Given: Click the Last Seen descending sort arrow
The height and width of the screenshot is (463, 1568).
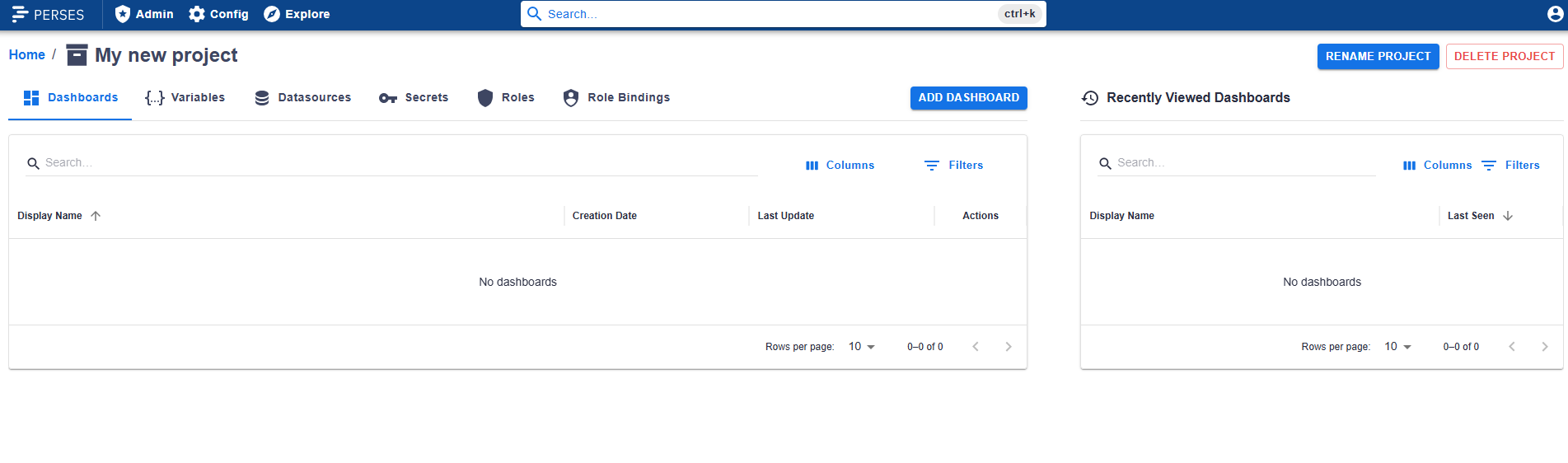Looking at the screenshot, I should point(1508,216).
